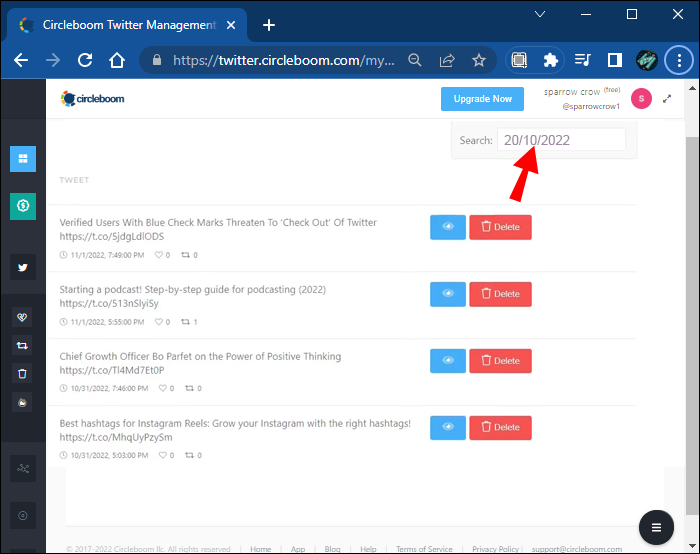Open a new browser tab
This screenshot has width=700, height=554.
tap(269, 25)
